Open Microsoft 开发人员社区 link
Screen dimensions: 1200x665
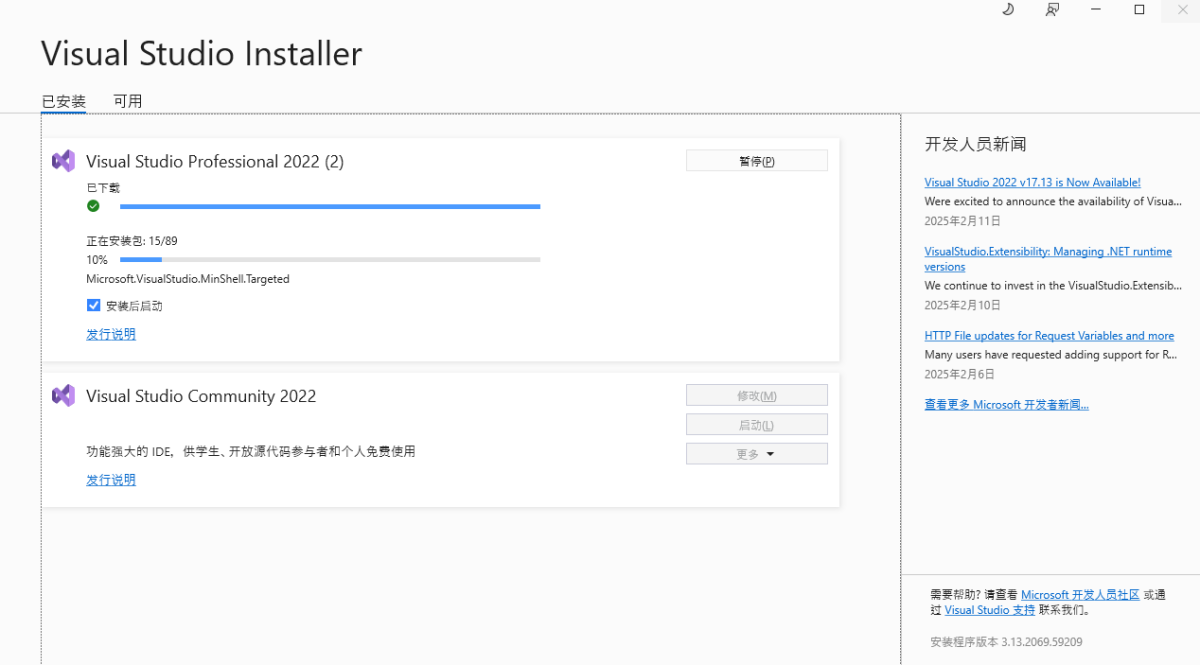click(1080, 594)
